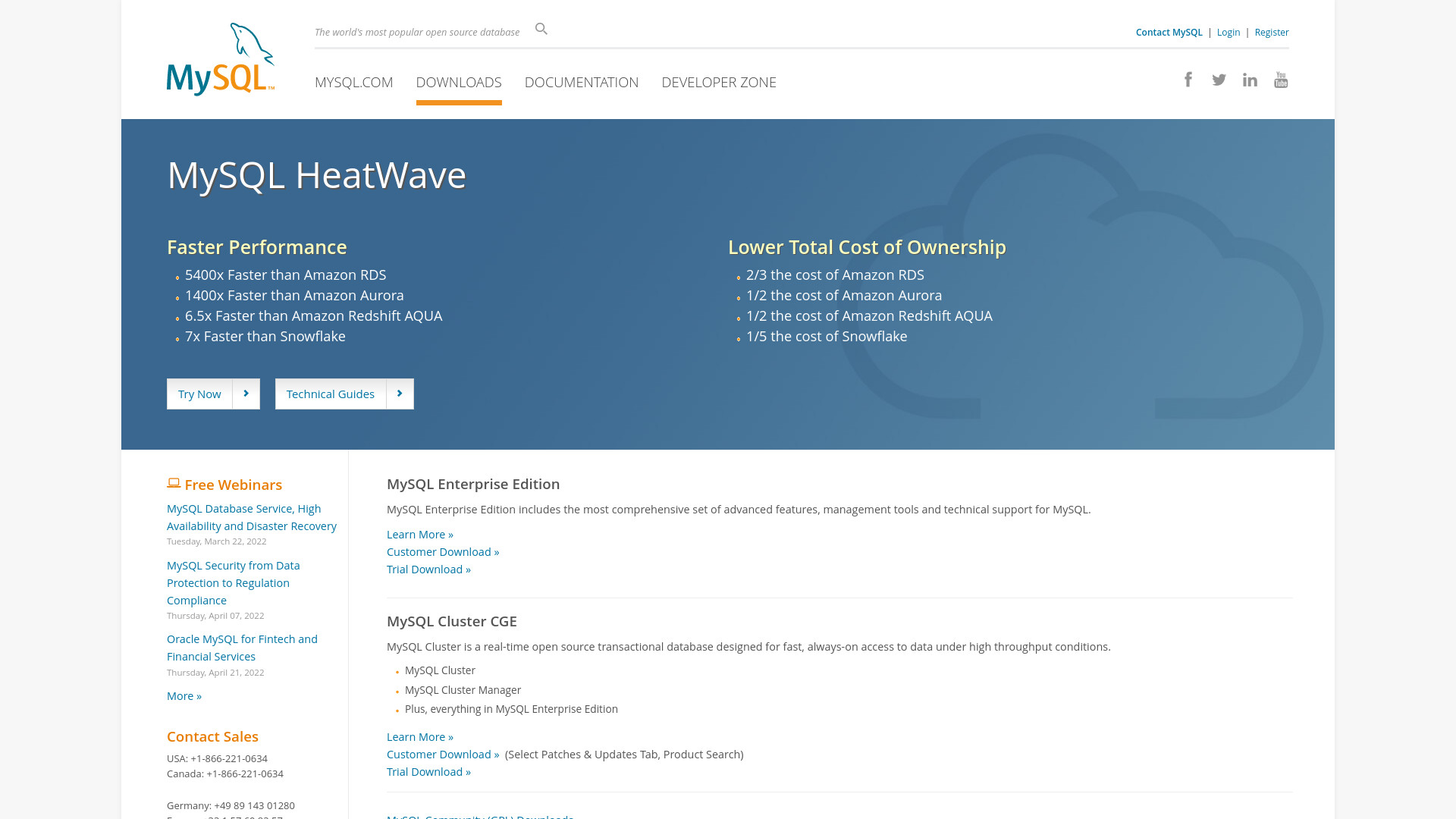Image resolution: width=1456 pixels, height=819 pixels.
Task: Click the MySQL HeatWave banner title
Action: coord(316,175)
